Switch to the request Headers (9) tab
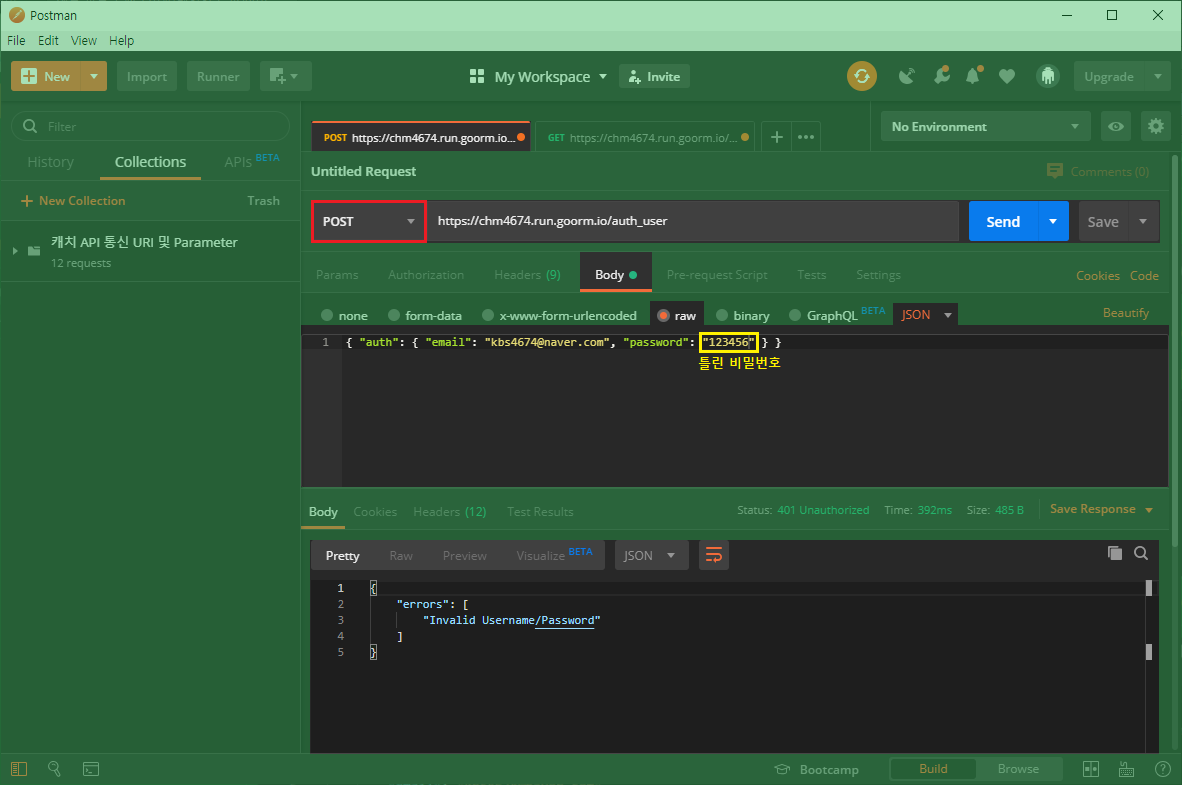Image resolution: width=1182 pixels, height=785 pixels. click(x=527, y=274)
